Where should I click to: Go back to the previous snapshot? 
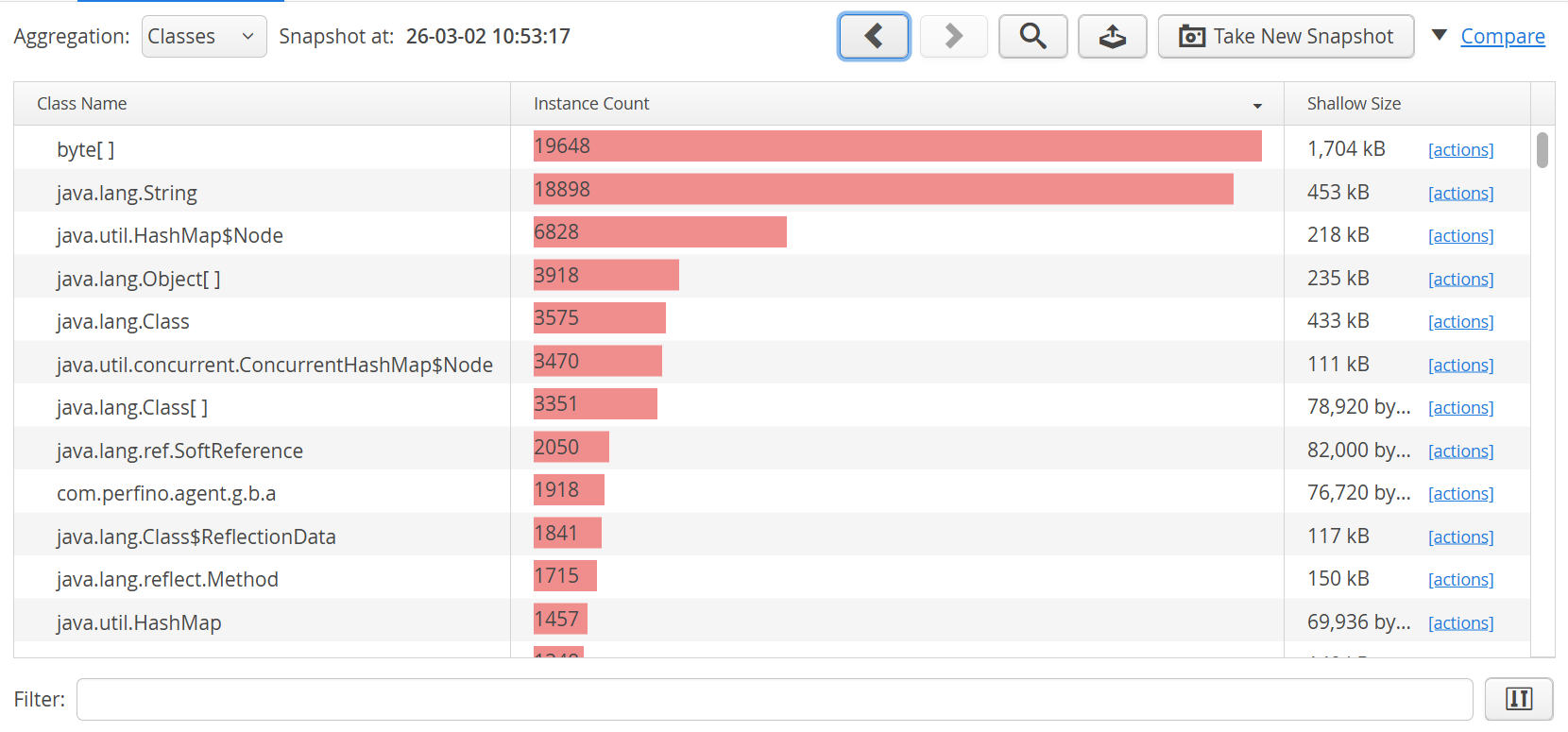pyautogui.click(x=874, y=37)
